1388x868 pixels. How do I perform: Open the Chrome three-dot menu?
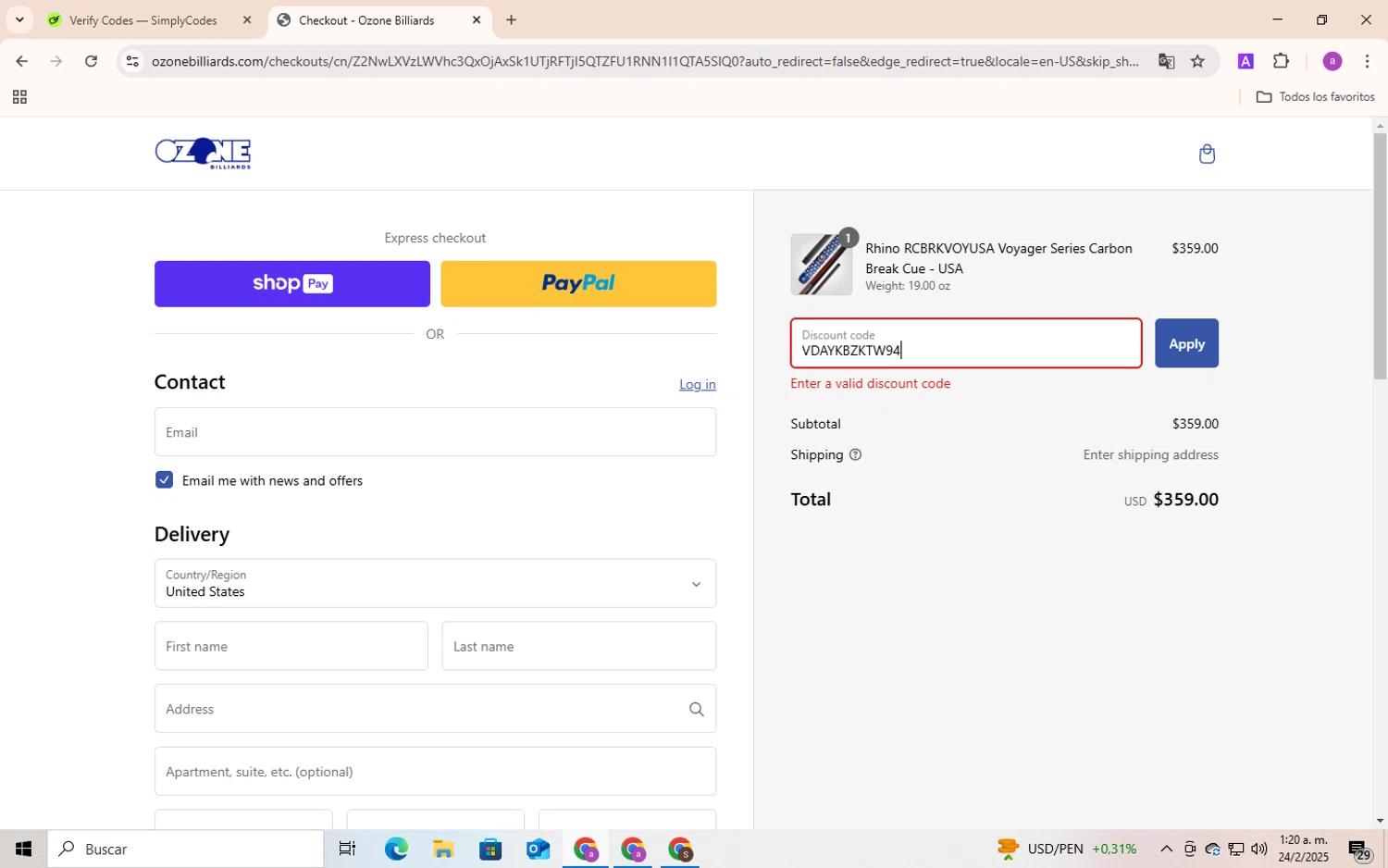[1367, 61]
